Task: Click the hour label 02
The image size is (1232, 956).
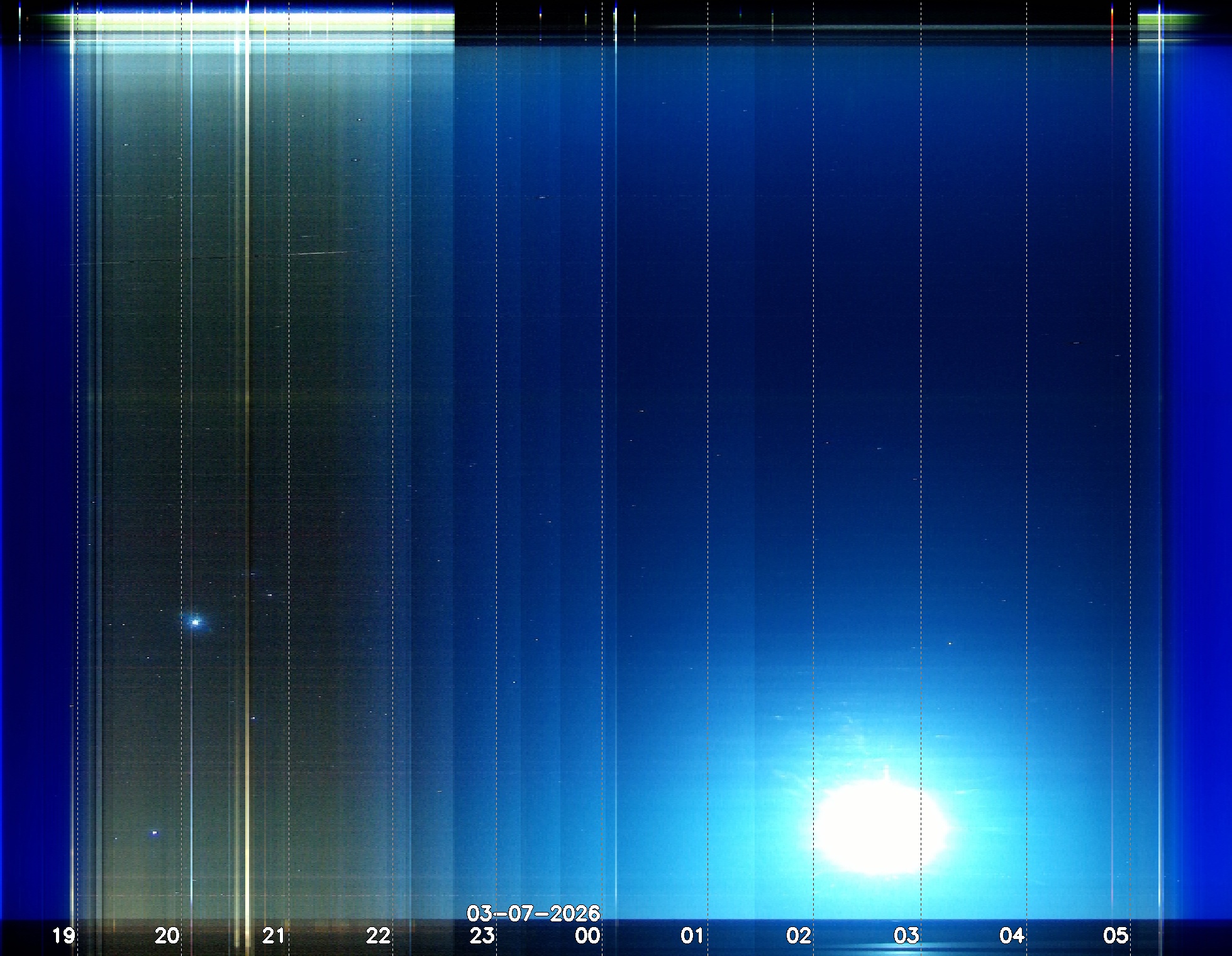Action: (798, 936)
